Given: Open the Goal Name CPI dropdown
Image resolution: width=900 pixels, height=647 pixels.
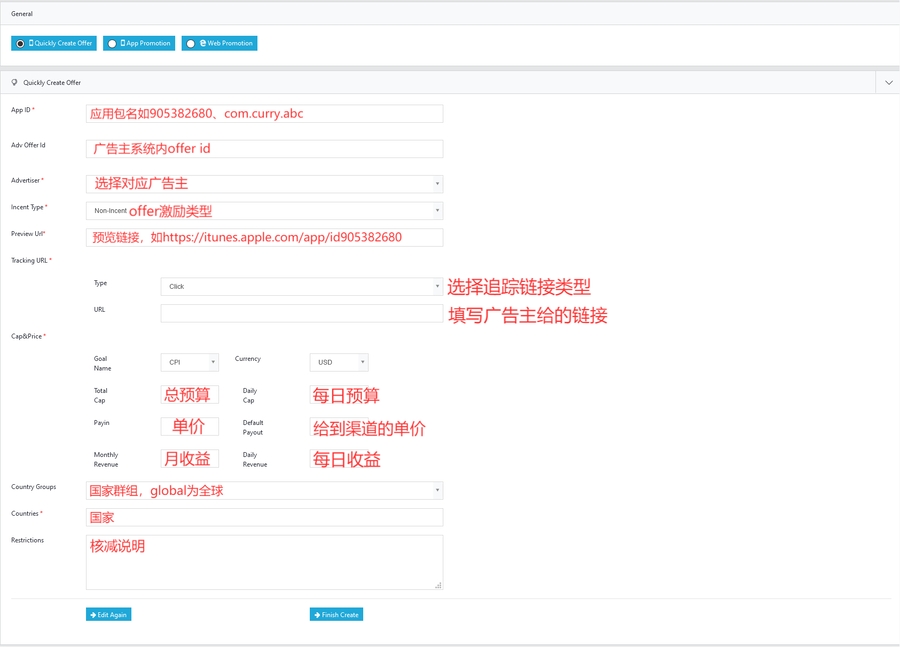Looking at the screenshot, I should tap(189, 362).
